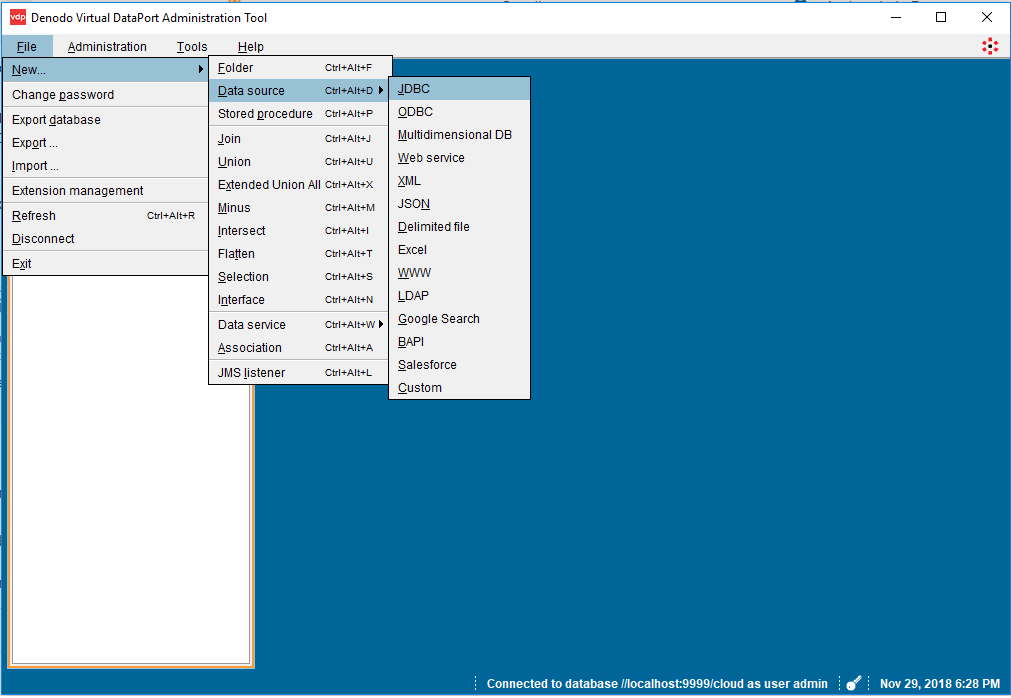Choose Export ... menu entry

(105, 143)
